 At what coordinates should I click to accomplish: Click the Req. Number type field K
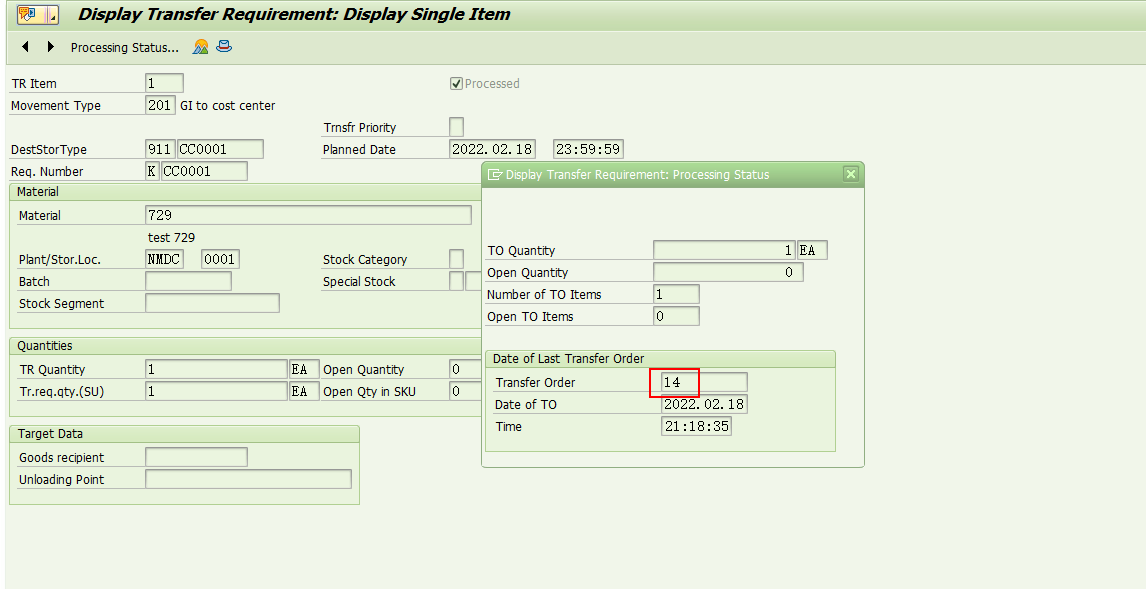point(152,171)
